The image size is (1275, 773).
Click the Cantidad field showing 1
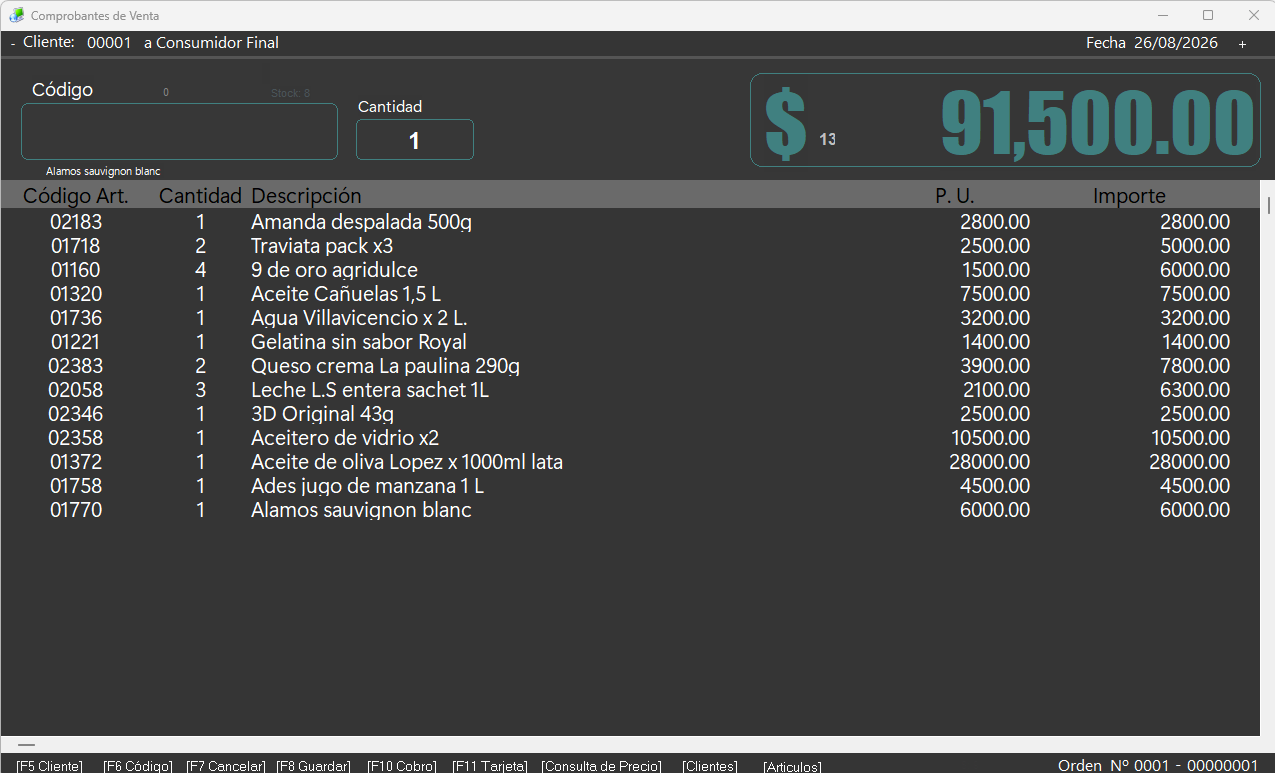point(415,140)
